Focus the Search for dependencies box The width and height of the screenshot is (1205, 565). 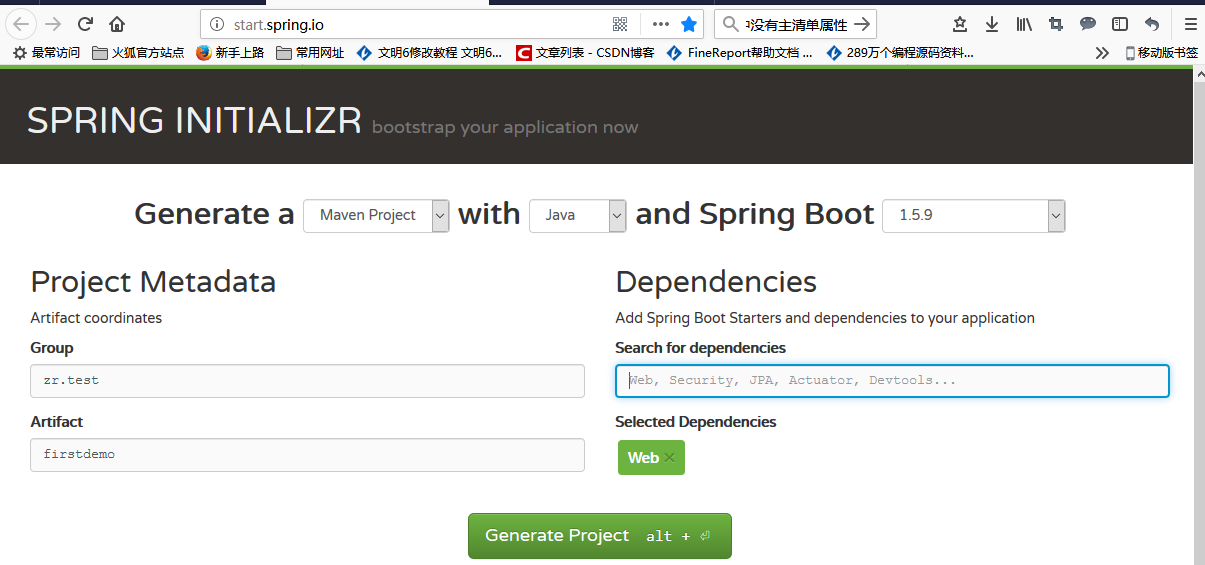pyautogui.click(x=892, y=381)
